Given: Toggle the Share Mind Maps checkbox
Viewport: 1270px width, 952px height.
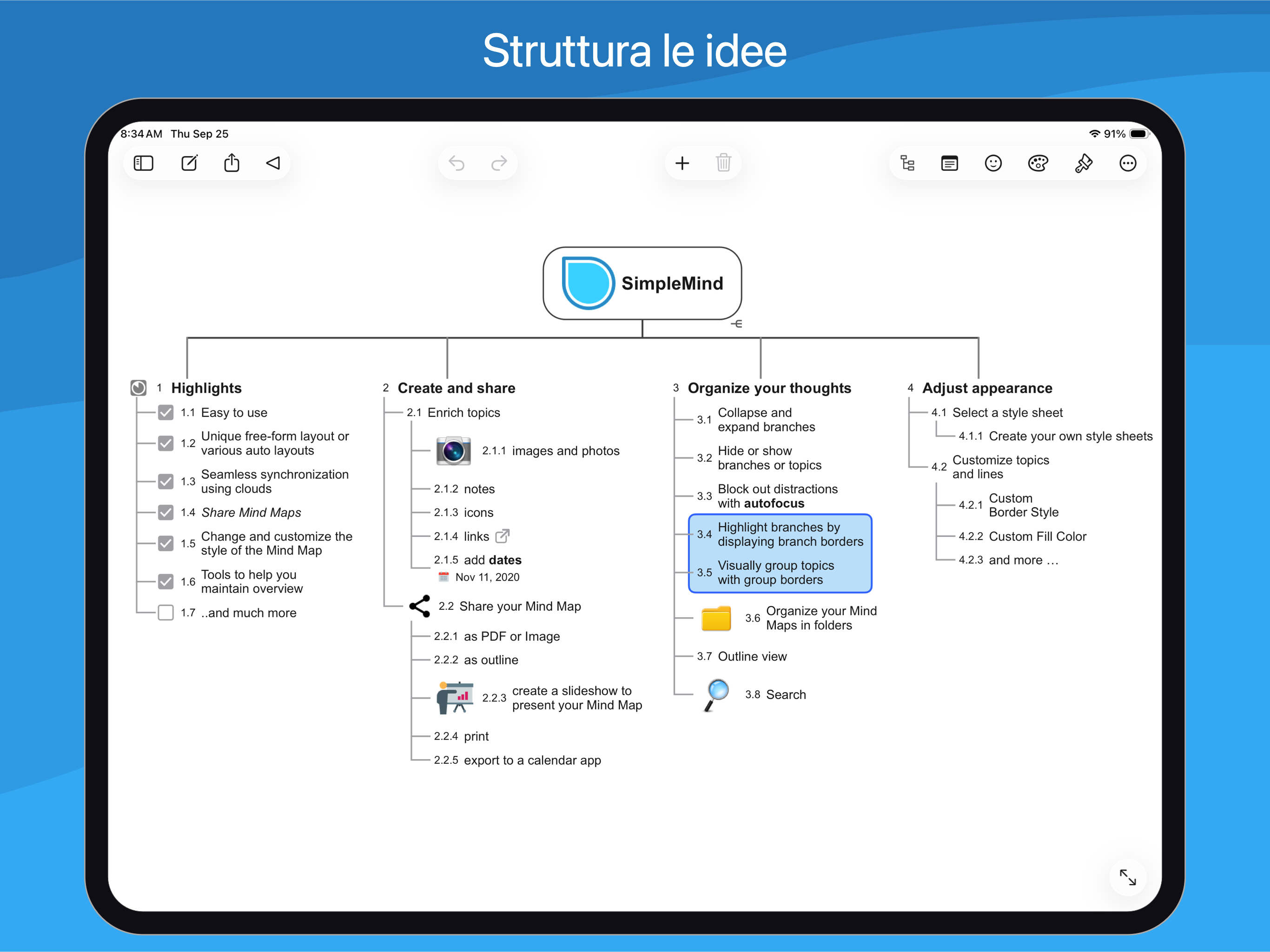Looking at the screenshot, I should tap(166, 512).
